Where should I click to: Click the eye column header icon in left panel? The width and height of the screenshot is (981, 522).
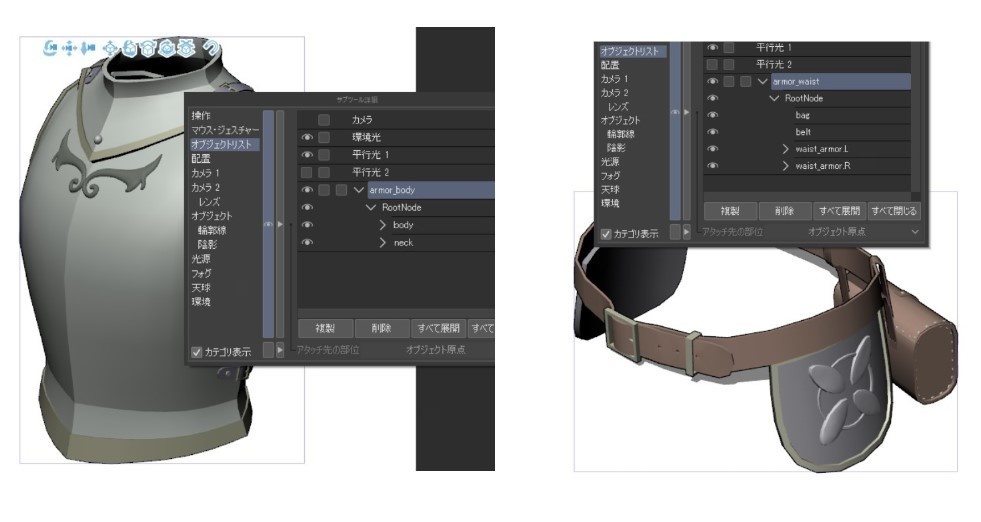[x=268, y=224]
